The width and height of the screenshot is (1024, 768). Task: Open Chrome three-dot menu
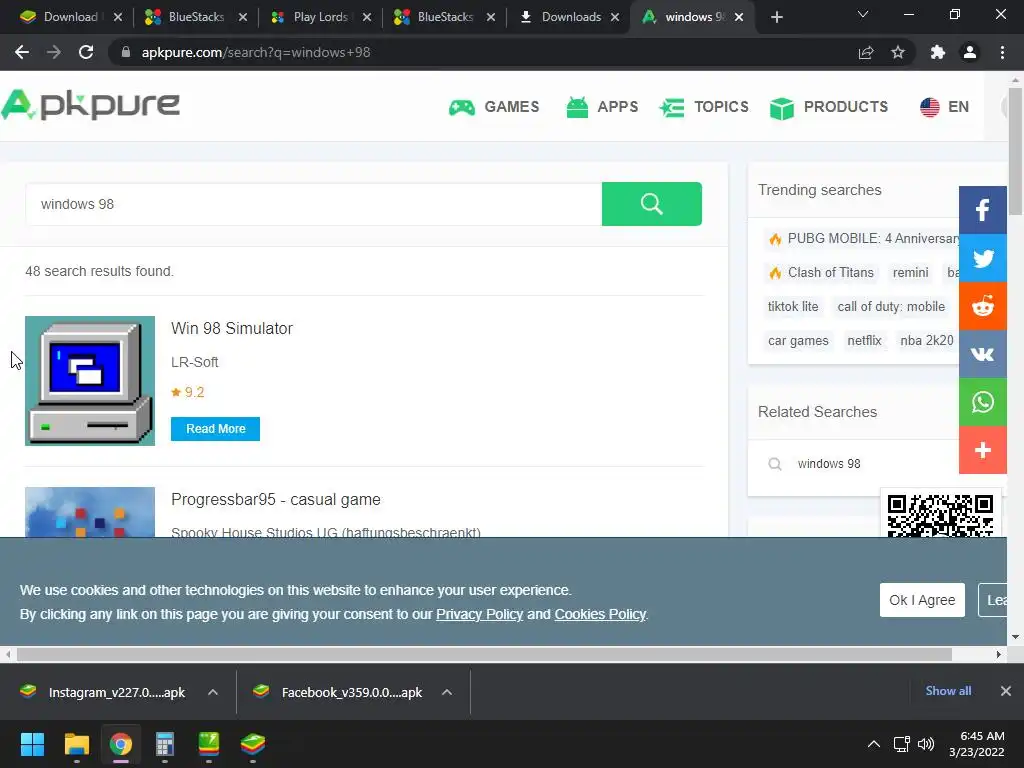pos(1002,52)
